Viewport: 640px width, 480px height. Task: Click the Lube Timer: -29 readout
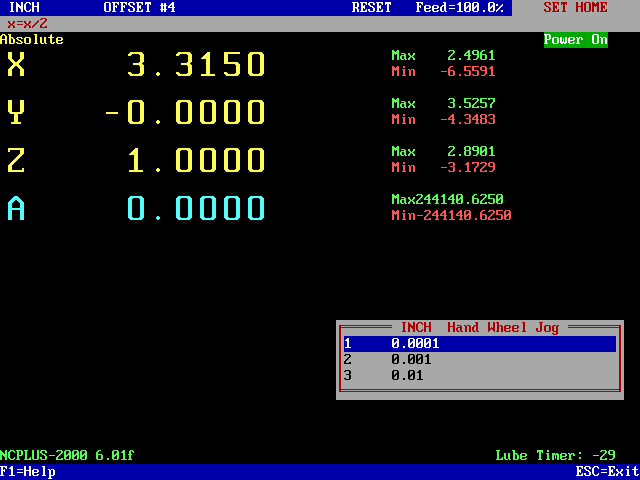coord(556,455)
